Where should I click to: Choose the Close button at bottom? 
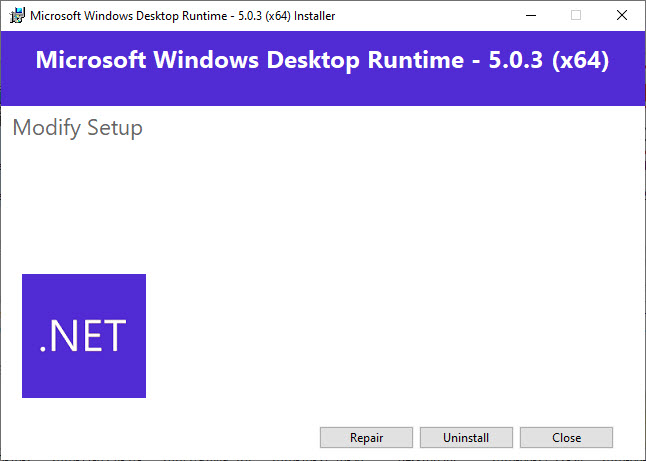[566, 437]
